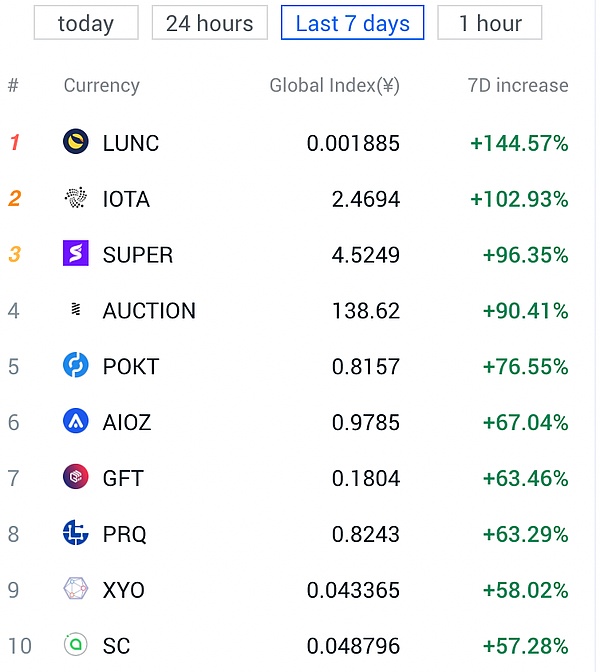Open the AUCTION currency name link

[x=149, y=311]
